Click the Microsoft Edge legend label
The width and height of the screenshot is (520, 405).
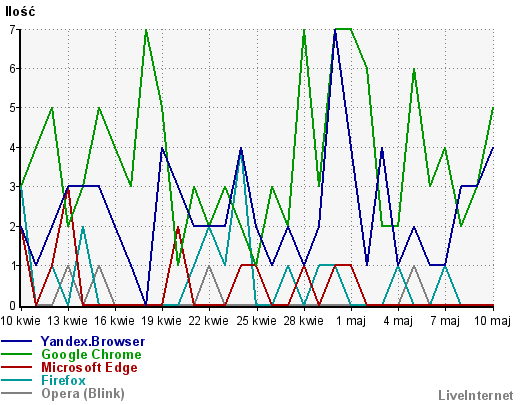[89, 367]
